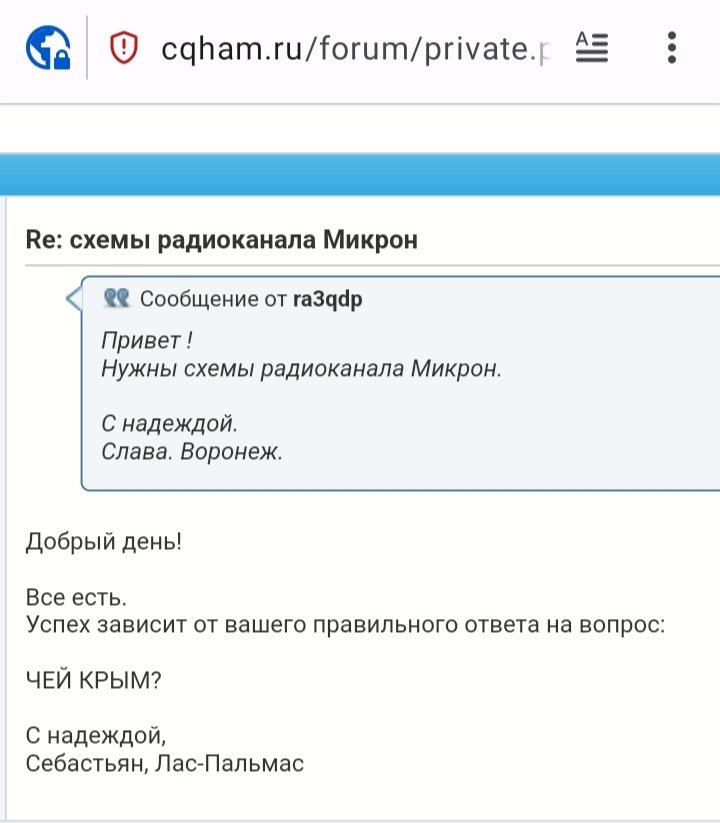Click the "Сообщение от" label
The width and height of the screenshot is (720, 823).
click(x=214, y=299)
